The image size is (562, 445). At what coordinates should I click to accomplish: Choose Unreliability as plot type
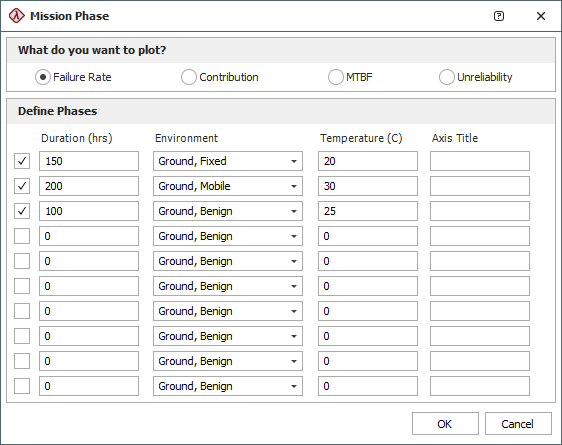tap(447, 77)
